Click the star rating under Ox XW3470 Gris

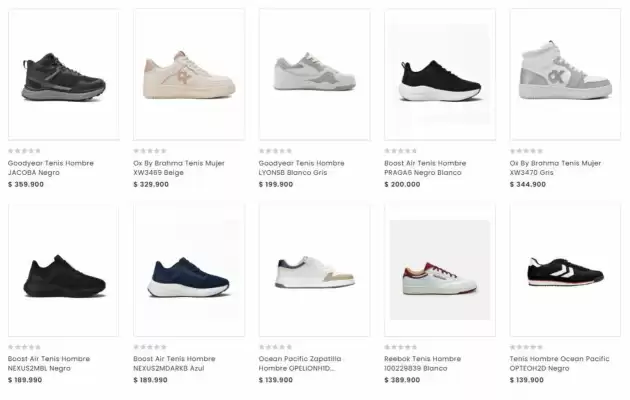(526, 151)
